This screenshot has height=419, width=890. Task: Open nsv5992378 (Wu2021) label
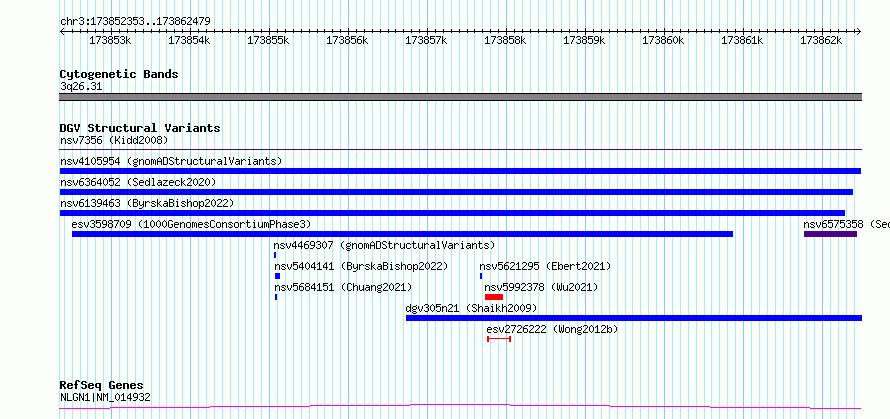tap(541, 287)
